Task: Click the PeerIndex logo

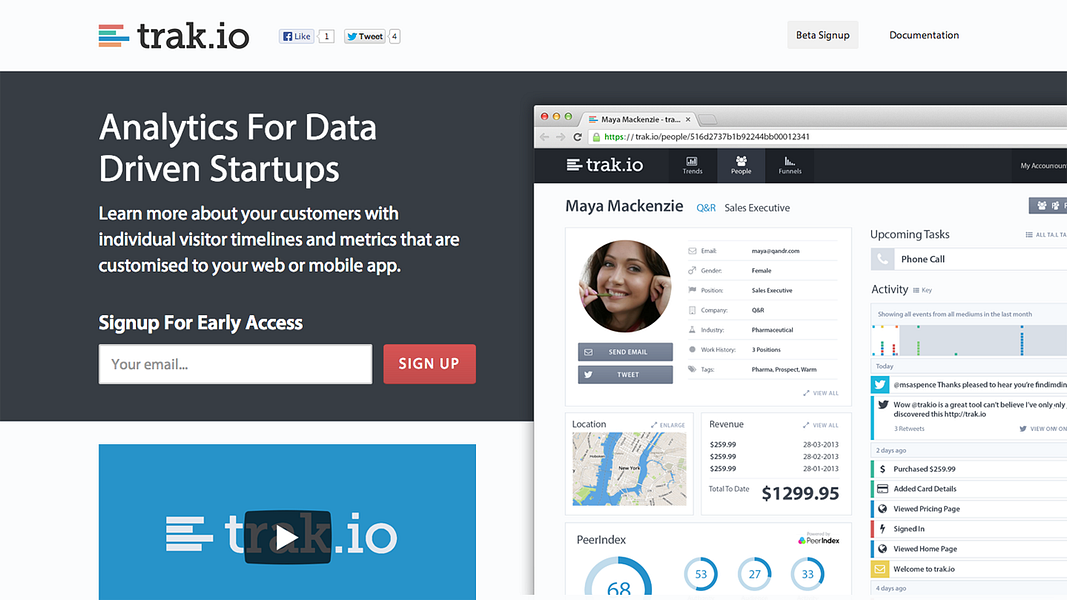Action: click(x=819, y=539)
